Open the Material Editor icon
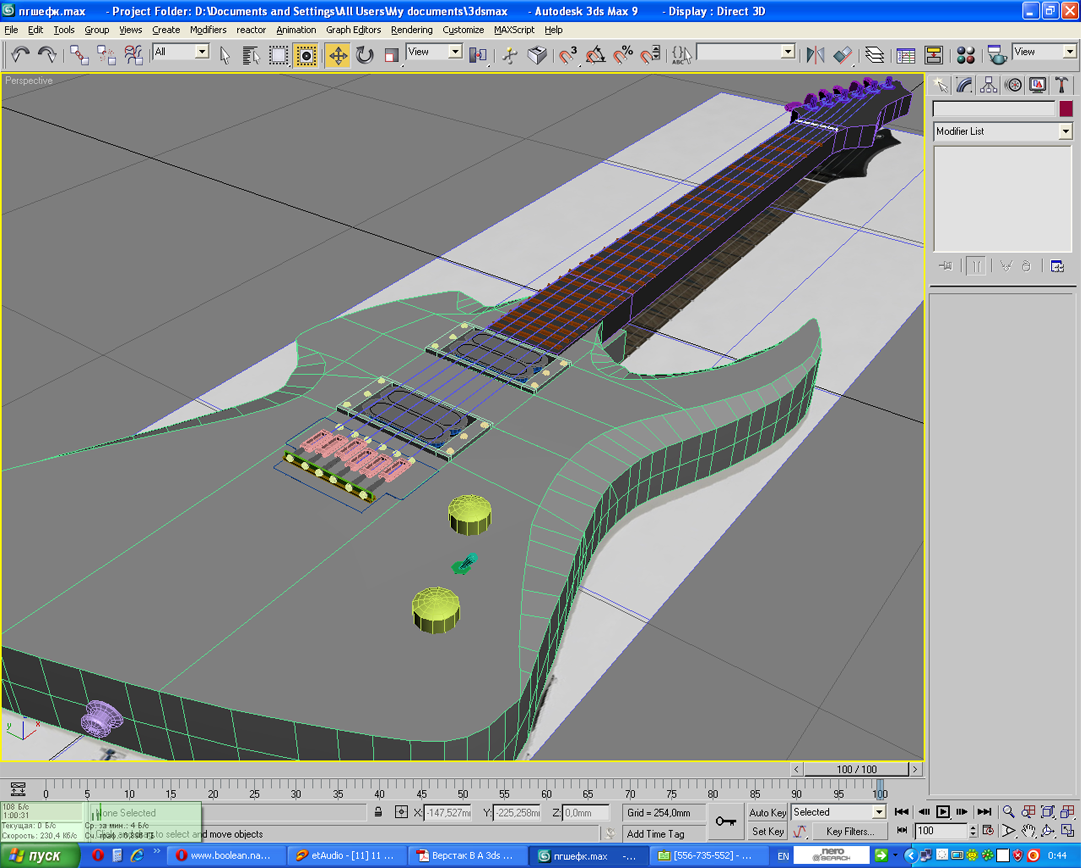Screen dimensions: 1081x868 point(966,55)
